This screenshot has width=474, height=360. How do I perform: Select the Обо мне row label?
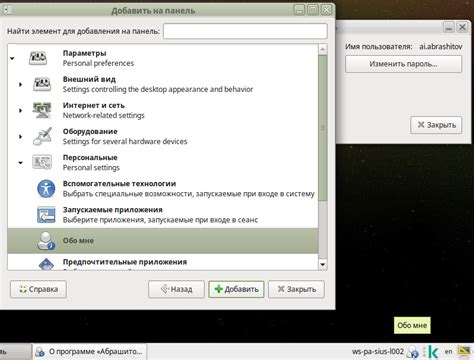click(x=78, y=241)
